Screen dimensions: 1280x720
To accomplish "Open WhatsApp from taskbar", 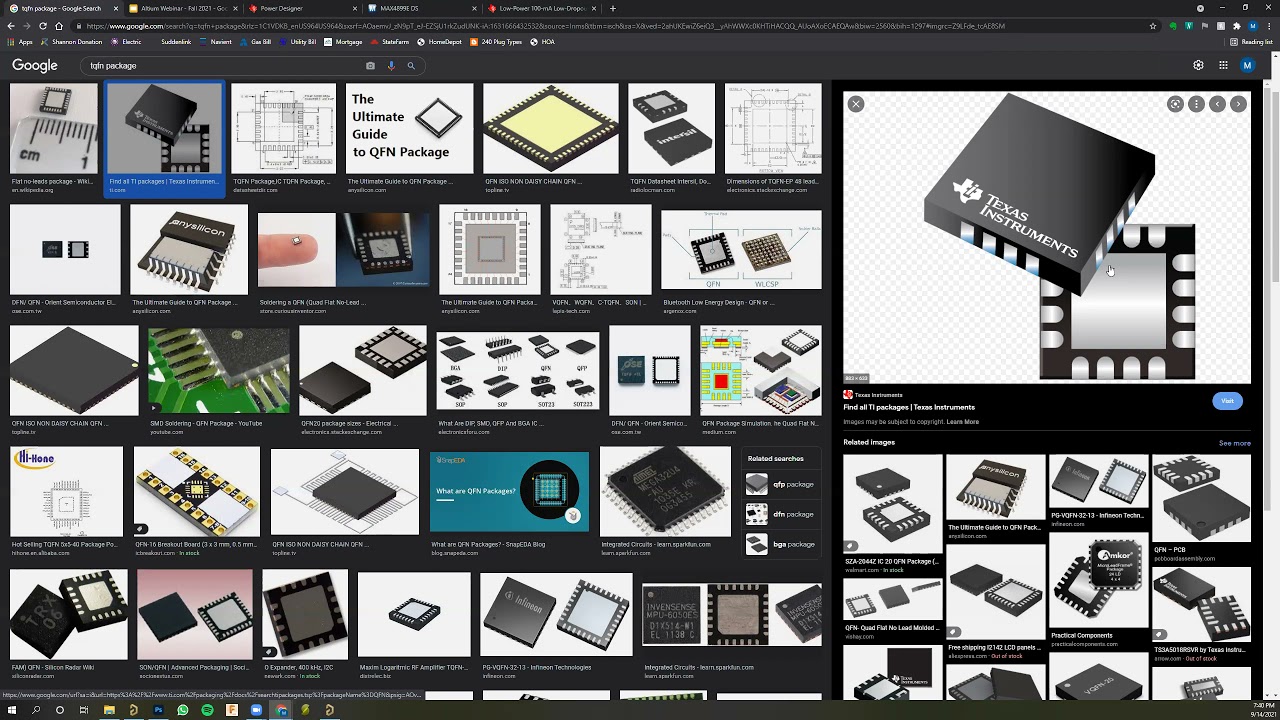I will (183, 710).
